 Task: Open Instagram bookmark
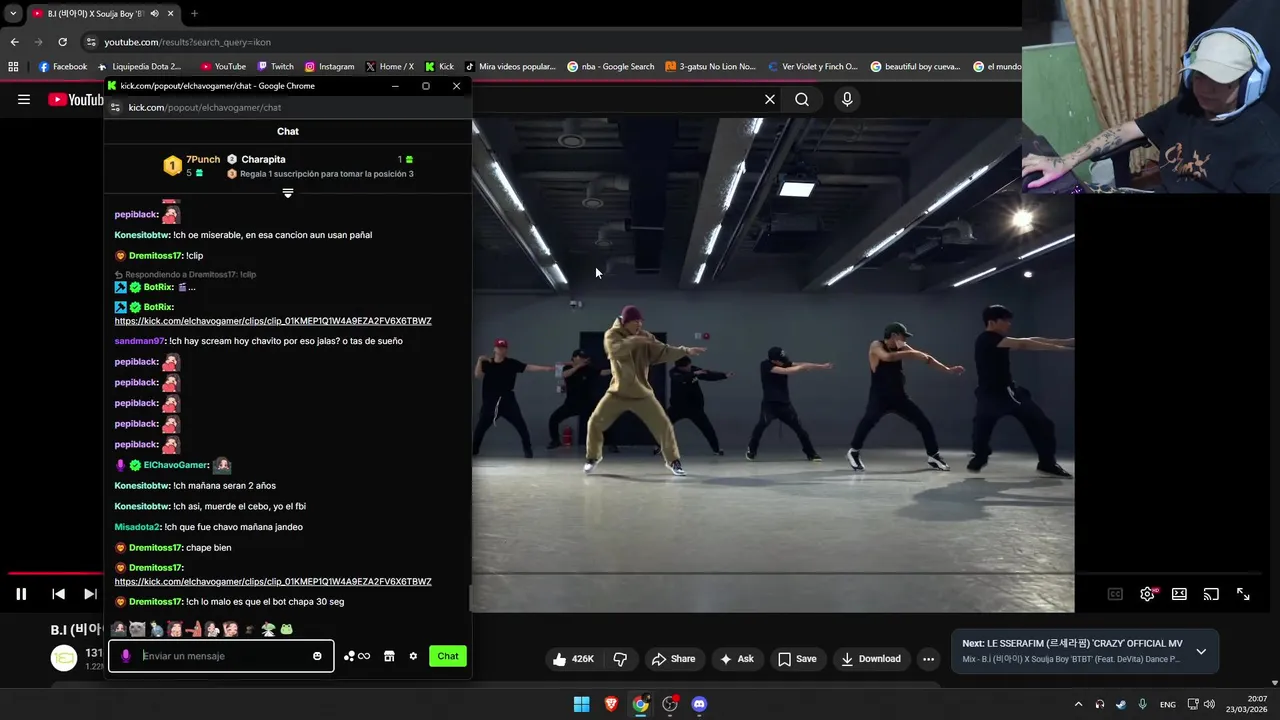(x=329, y=67)
